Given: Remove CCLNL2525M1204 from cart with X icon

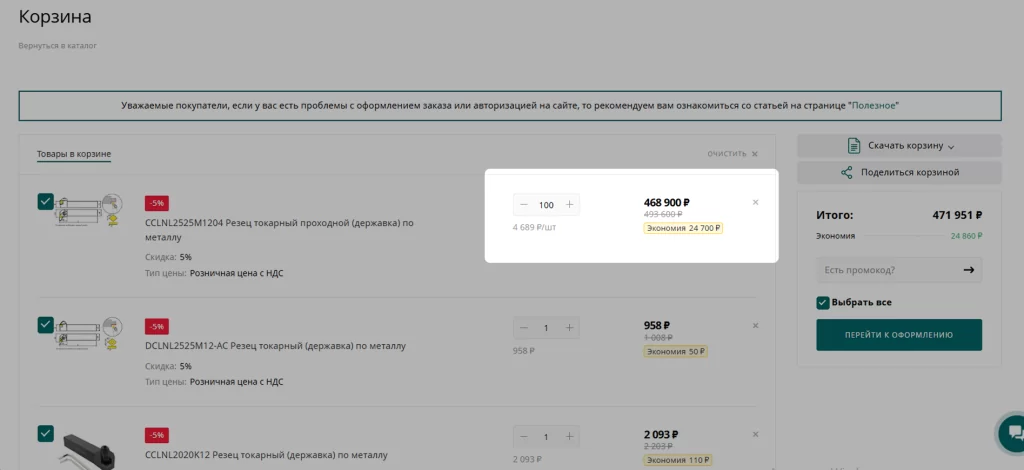Looking at the screenshot, I should 756,202.
